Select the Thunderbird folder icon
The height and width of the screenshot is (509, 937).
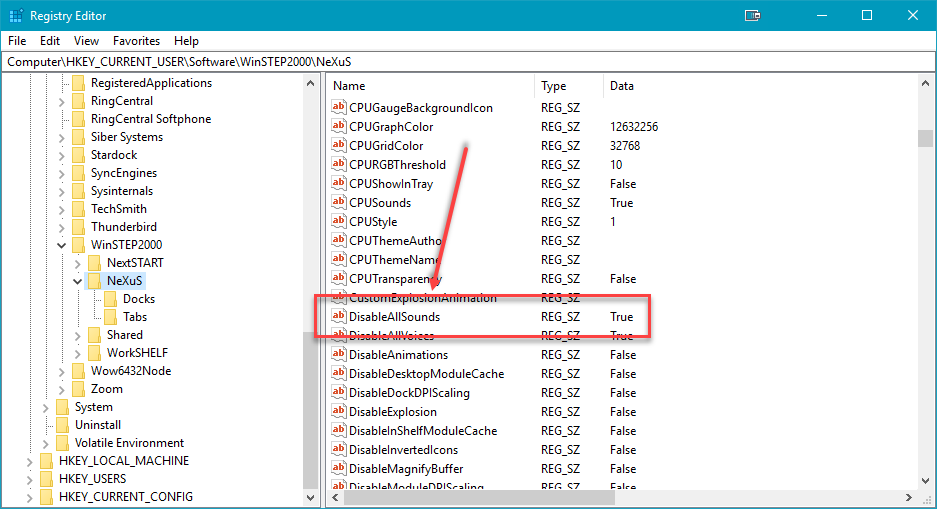pyautogui.click(x=79, y=227)
